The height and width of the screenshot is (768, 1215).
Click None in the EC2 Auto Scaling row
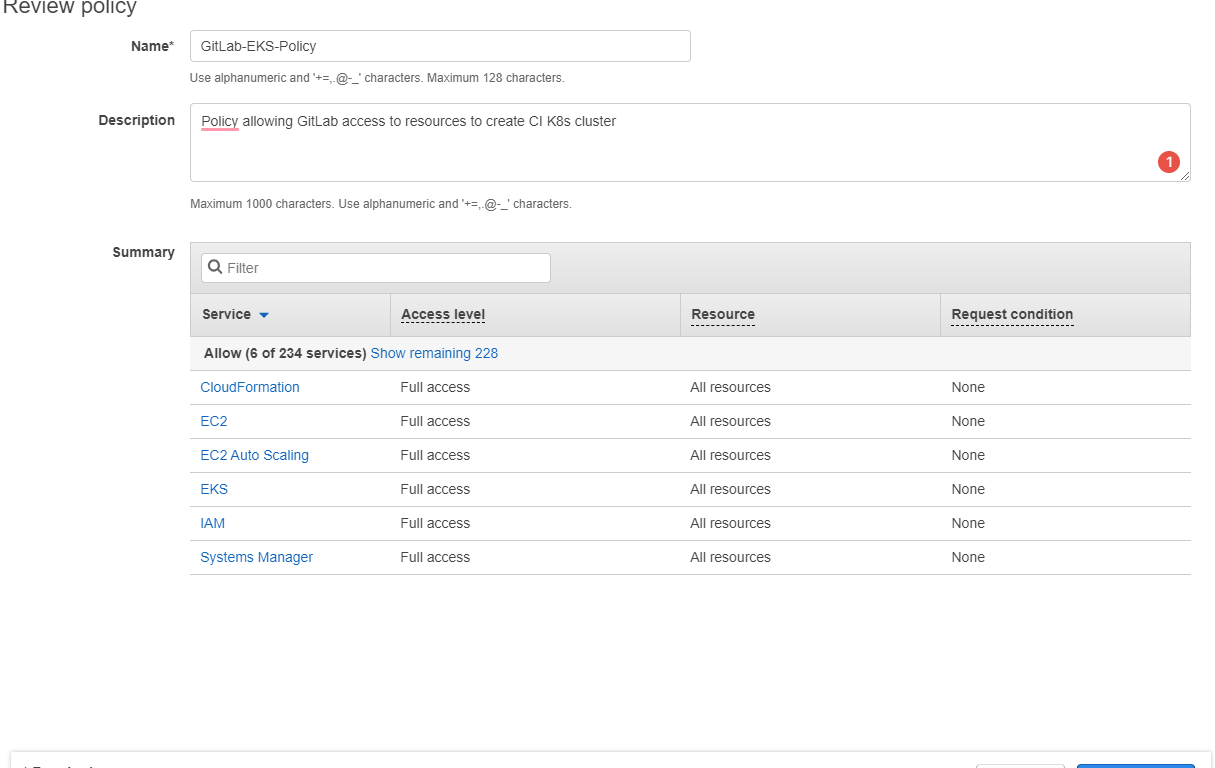pos(968,455)
